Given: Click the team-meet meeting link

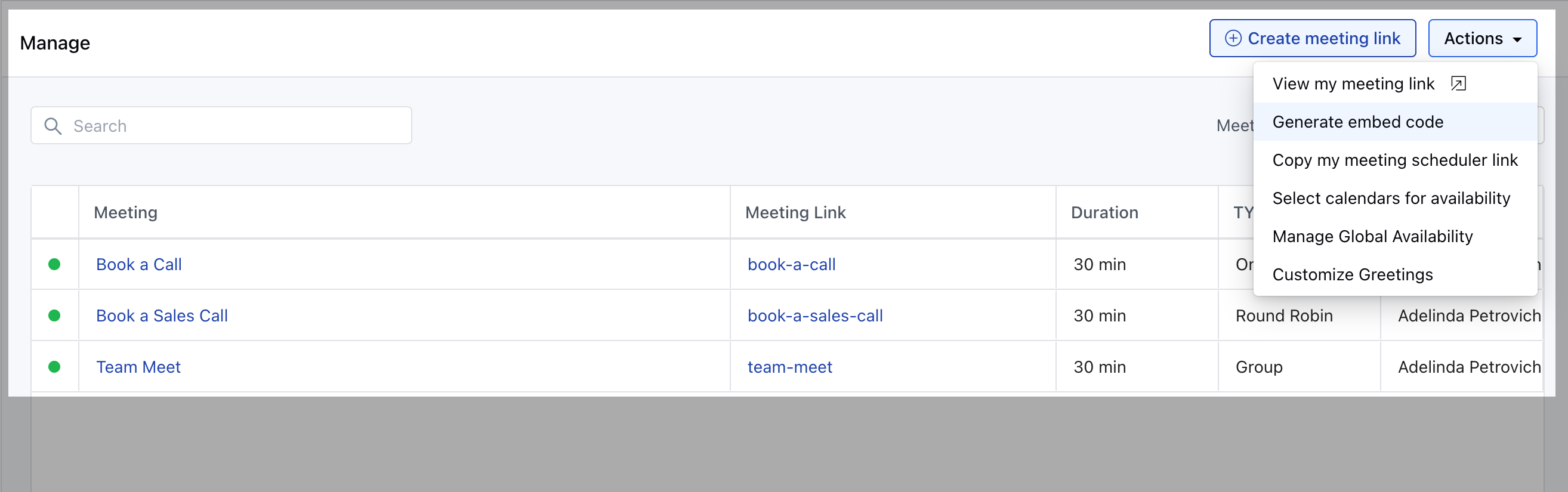Looking at the screenshot, I should (x=789, y=367).
